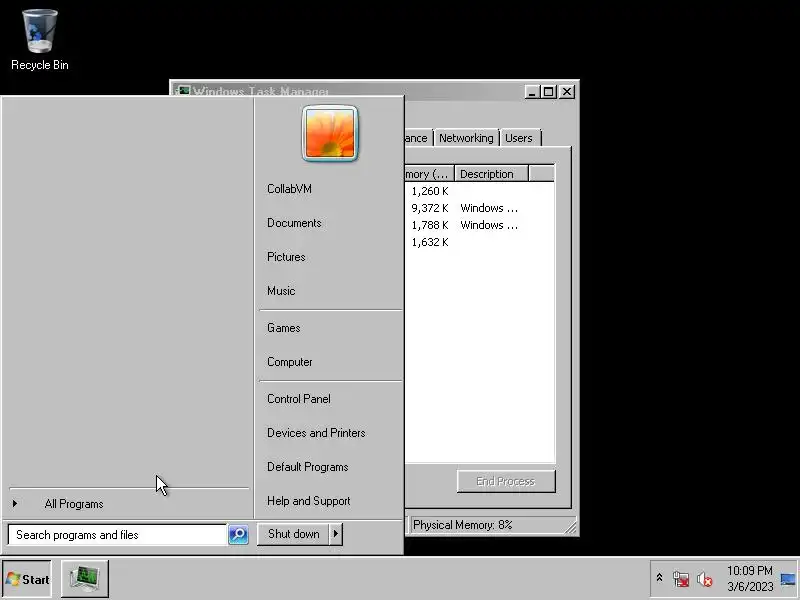The height and width of the screenshot is (600, 800).
Task: Sort by the Memory column header
Action: point(428,174)
